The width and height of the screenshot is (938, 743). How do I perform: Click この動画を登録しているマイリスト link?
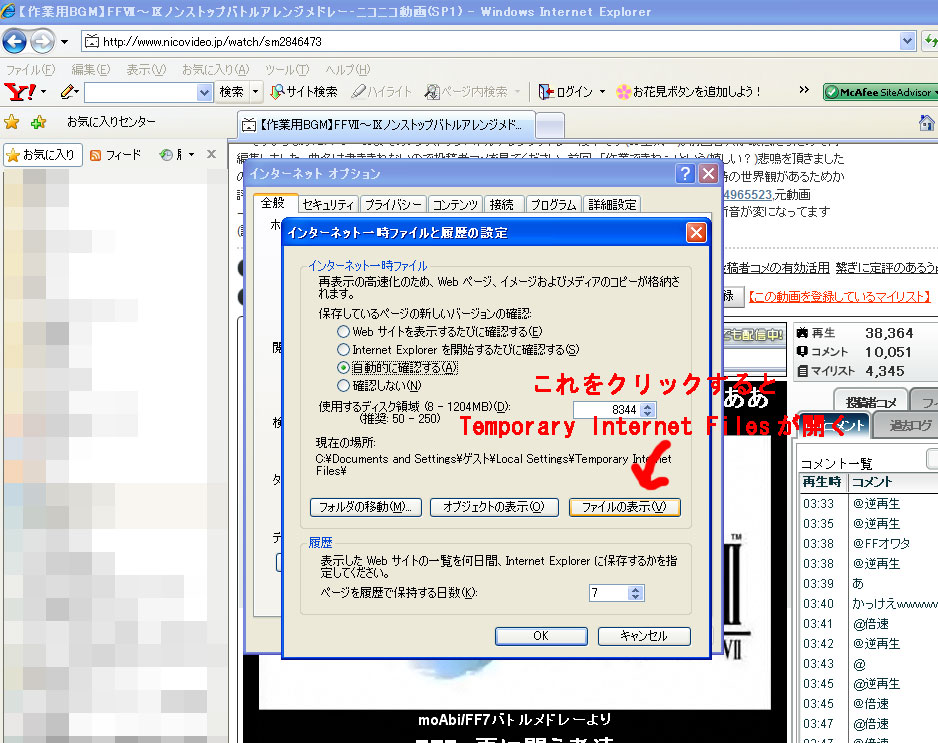click(840, 297)
